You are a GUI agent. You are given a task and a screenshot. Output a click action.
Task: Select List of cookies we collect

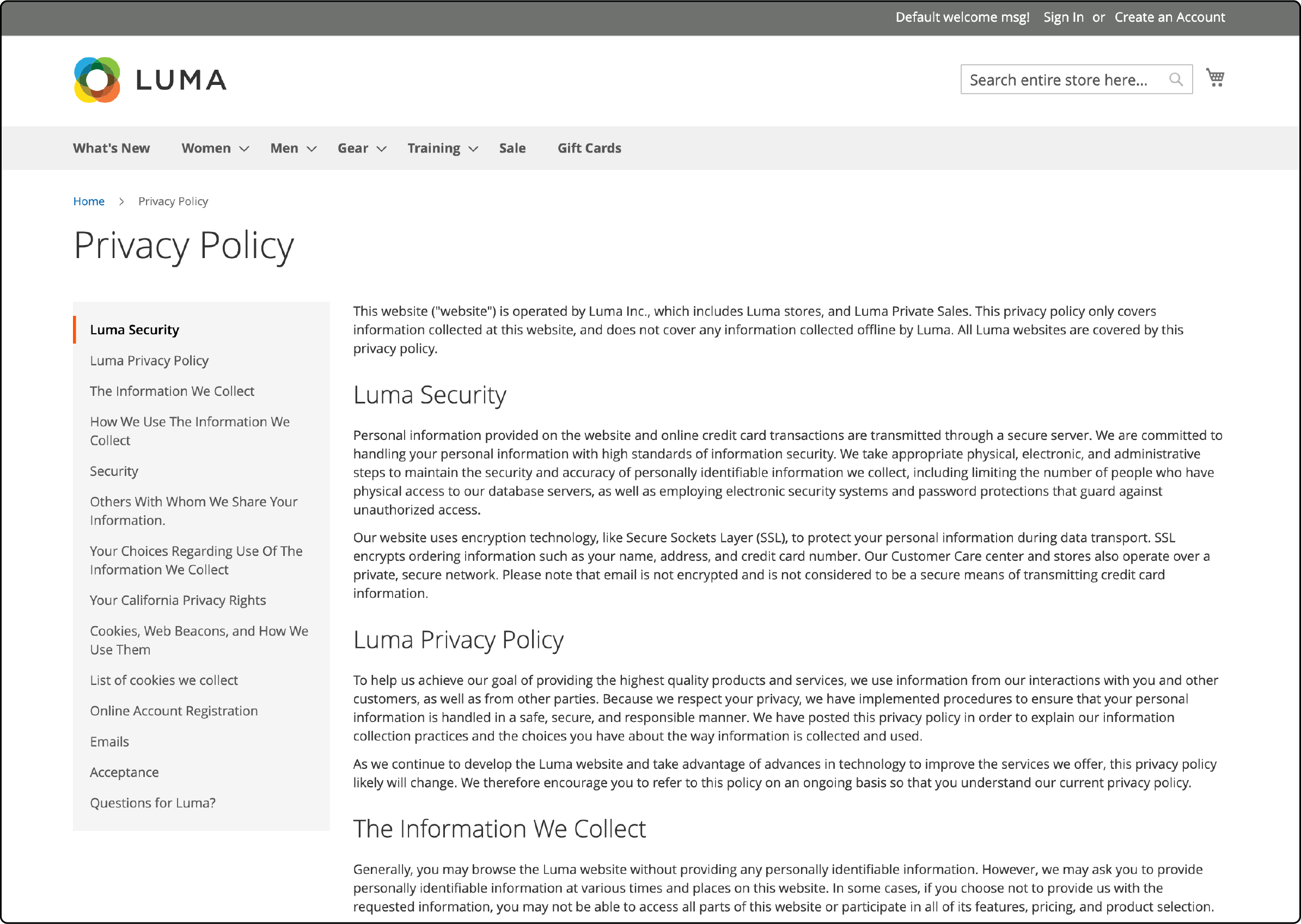coord(164,681)
